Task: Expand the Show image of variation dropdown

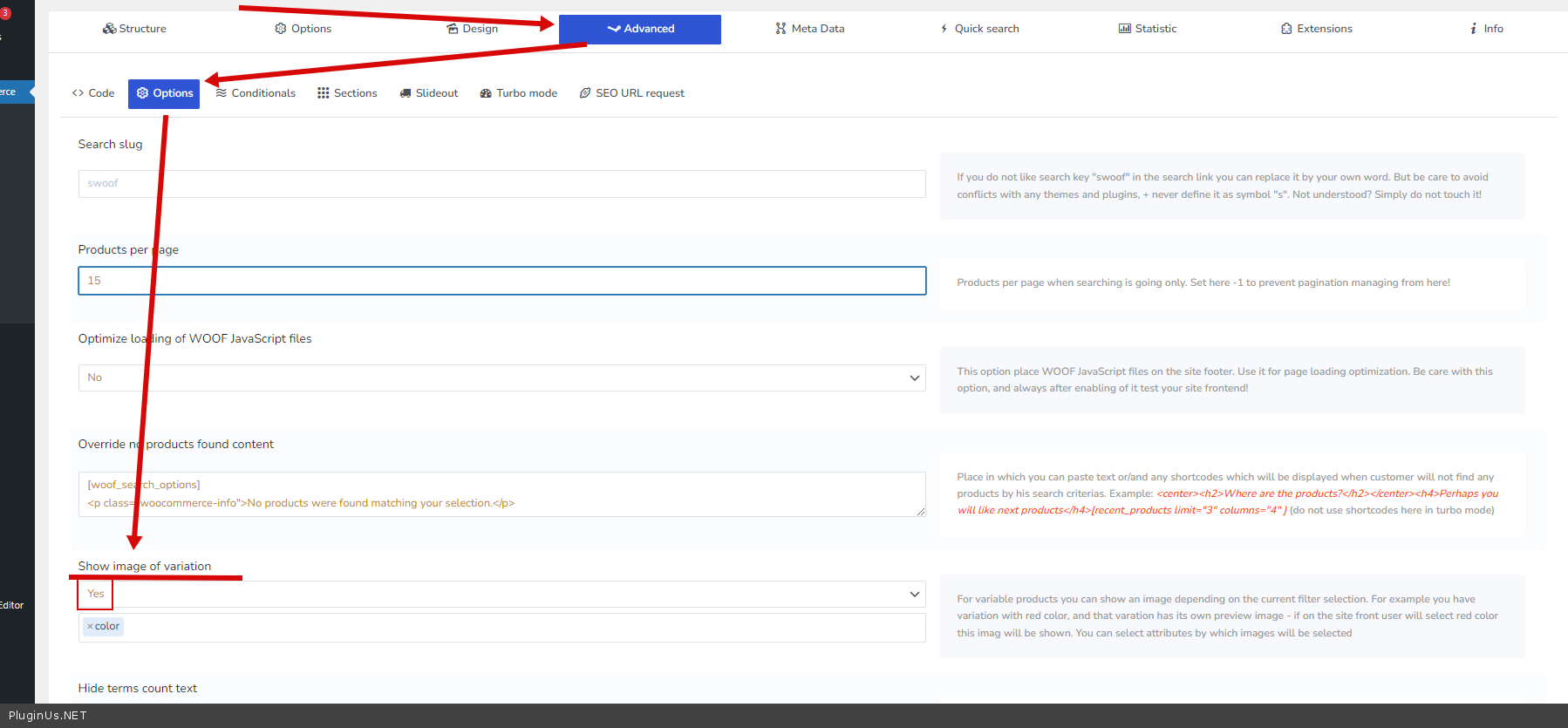Action: coord(501,594)
